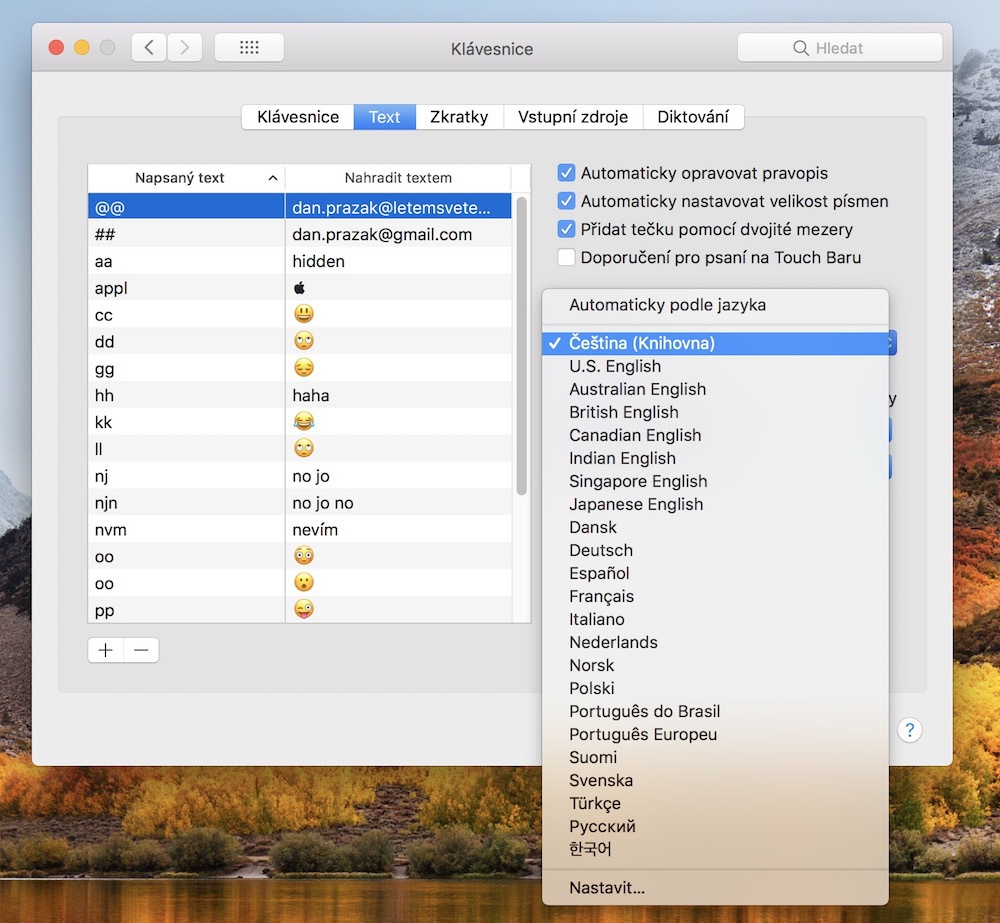1000x923 pixels.
Task: Disable Automaticky opravovat pravopis checkbox
Action: [567, 173]
